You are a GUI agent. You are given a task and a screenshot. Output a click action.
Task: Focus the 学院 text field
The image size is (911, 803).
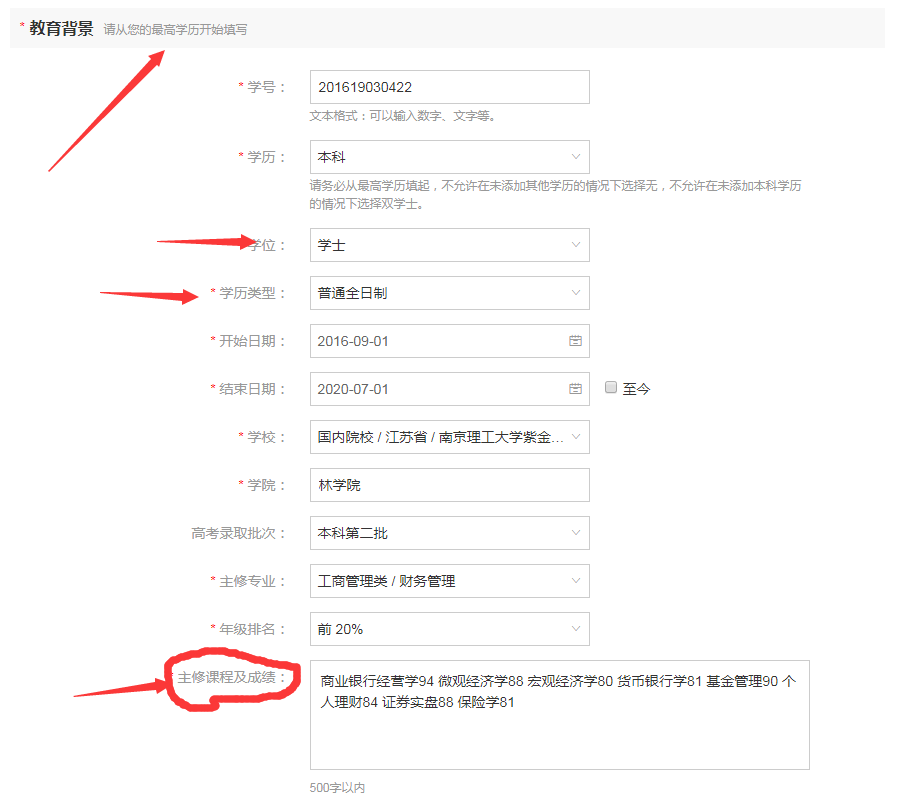coord(449,485)
